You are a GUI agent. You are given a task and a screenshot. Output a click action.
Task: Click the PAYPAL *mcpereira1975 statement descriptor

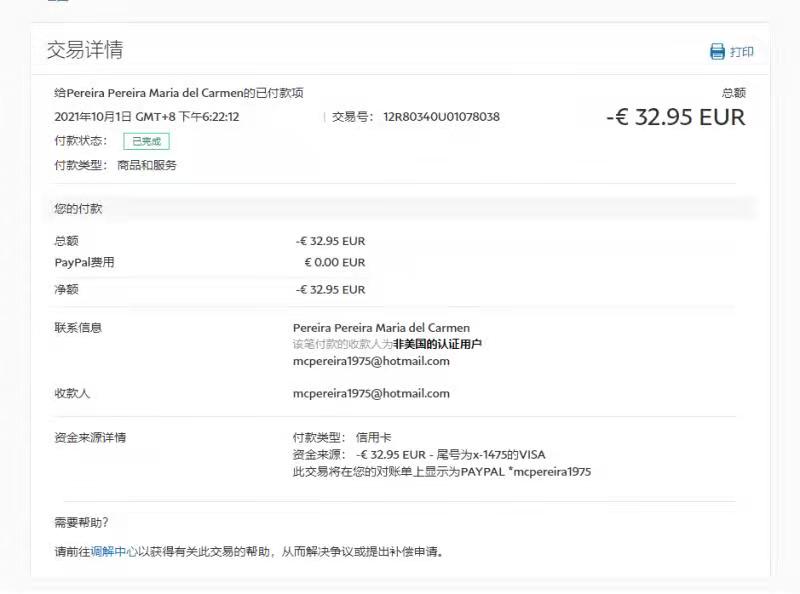[x=526, y=471]
